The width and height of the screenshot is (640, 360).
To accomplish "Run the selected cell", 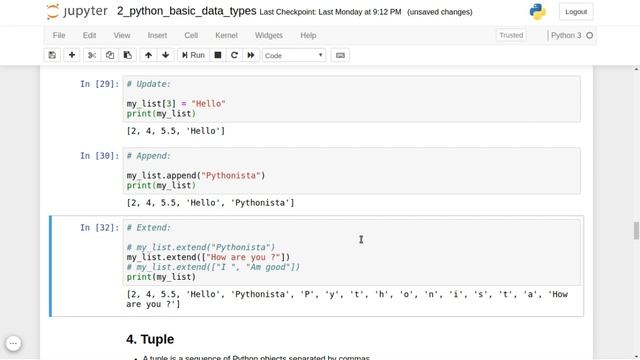I will 193,55.
